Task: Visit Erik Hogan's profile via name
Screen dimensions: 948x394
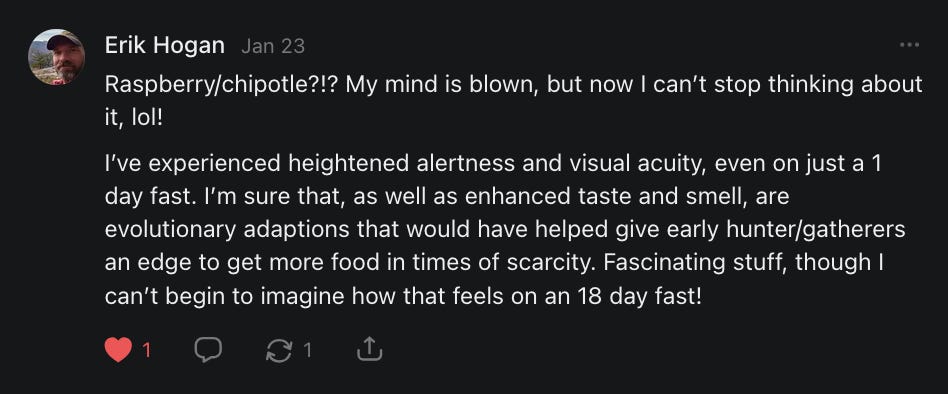Action: tap(164, 45)
